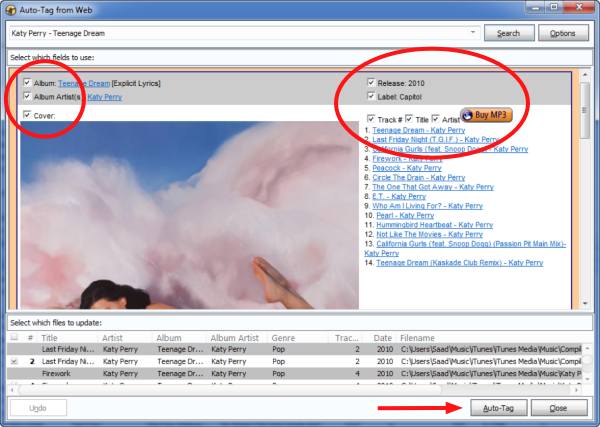Sort files by Genre column header
This screenshot has height=427, width=600.
click(x=283, y=338)
